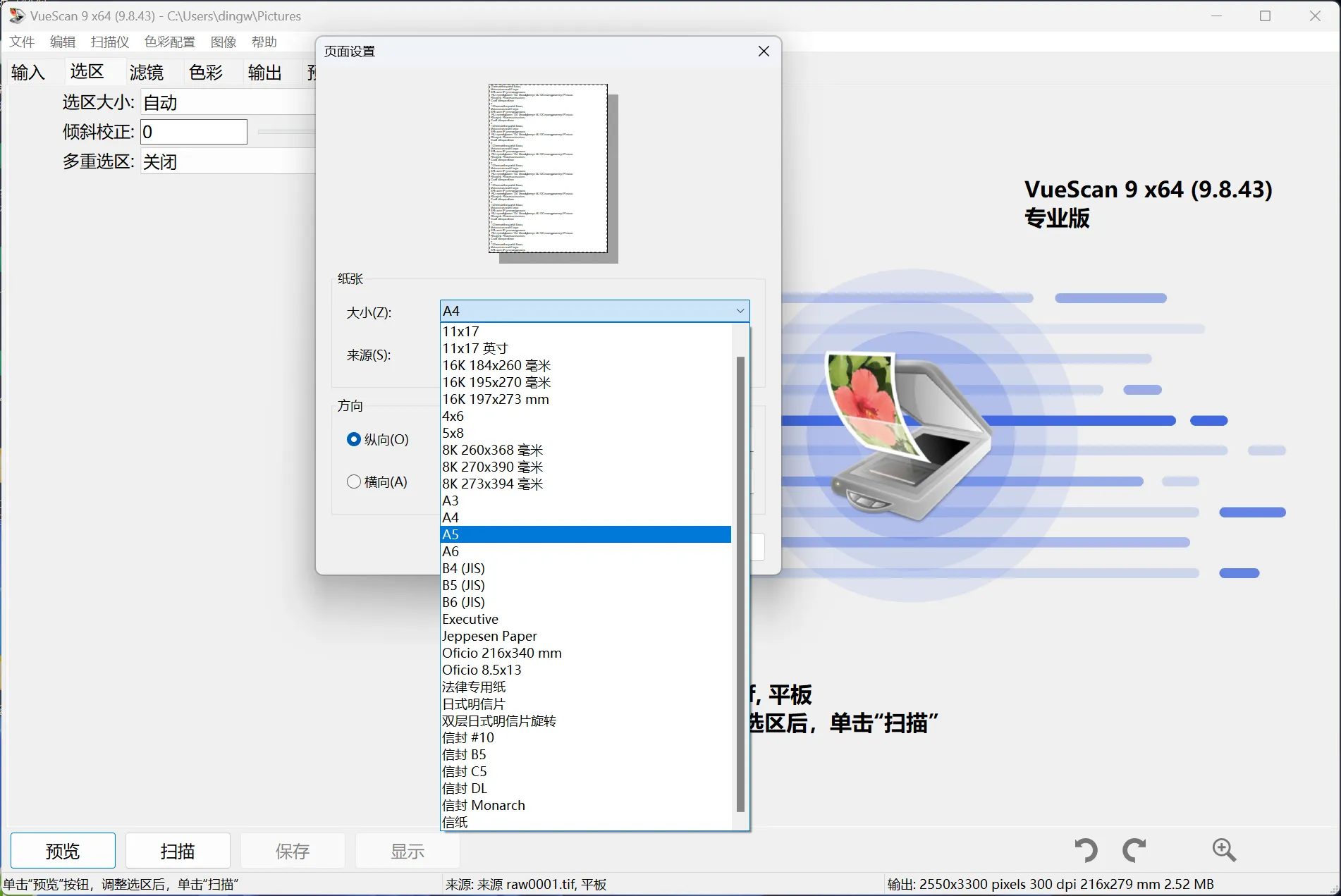This screenshot has width=1341, height=896.
Task: Pick 信封 Monarch in the size list
Action: [585, 805]
